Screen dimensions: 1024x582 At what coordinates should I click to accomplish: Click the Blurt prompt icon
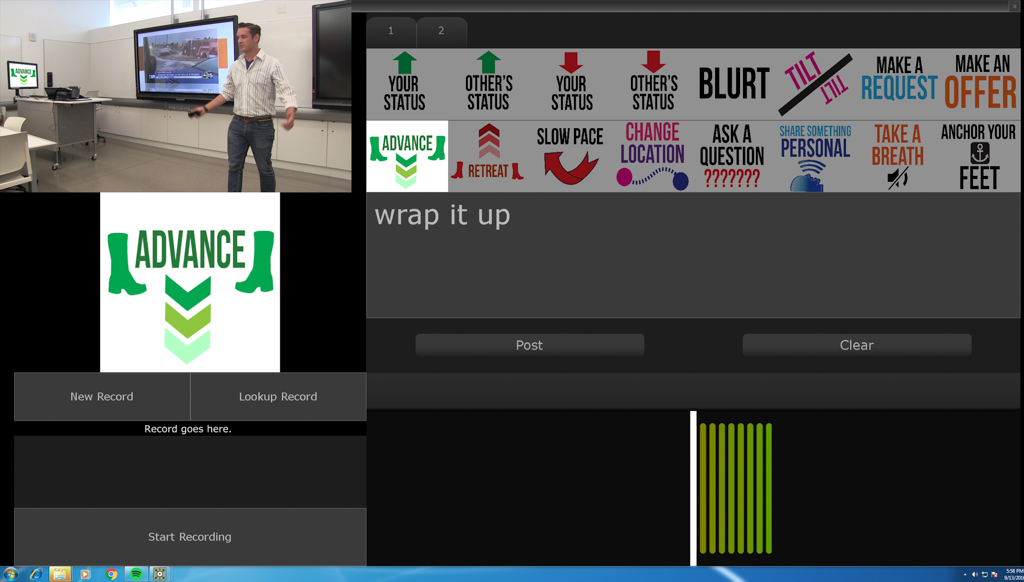(734, 84)
